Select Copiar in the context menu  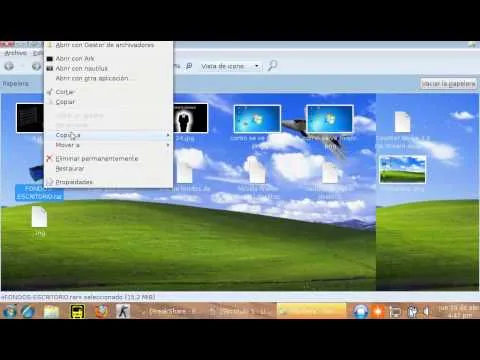[x=109, y=102]
